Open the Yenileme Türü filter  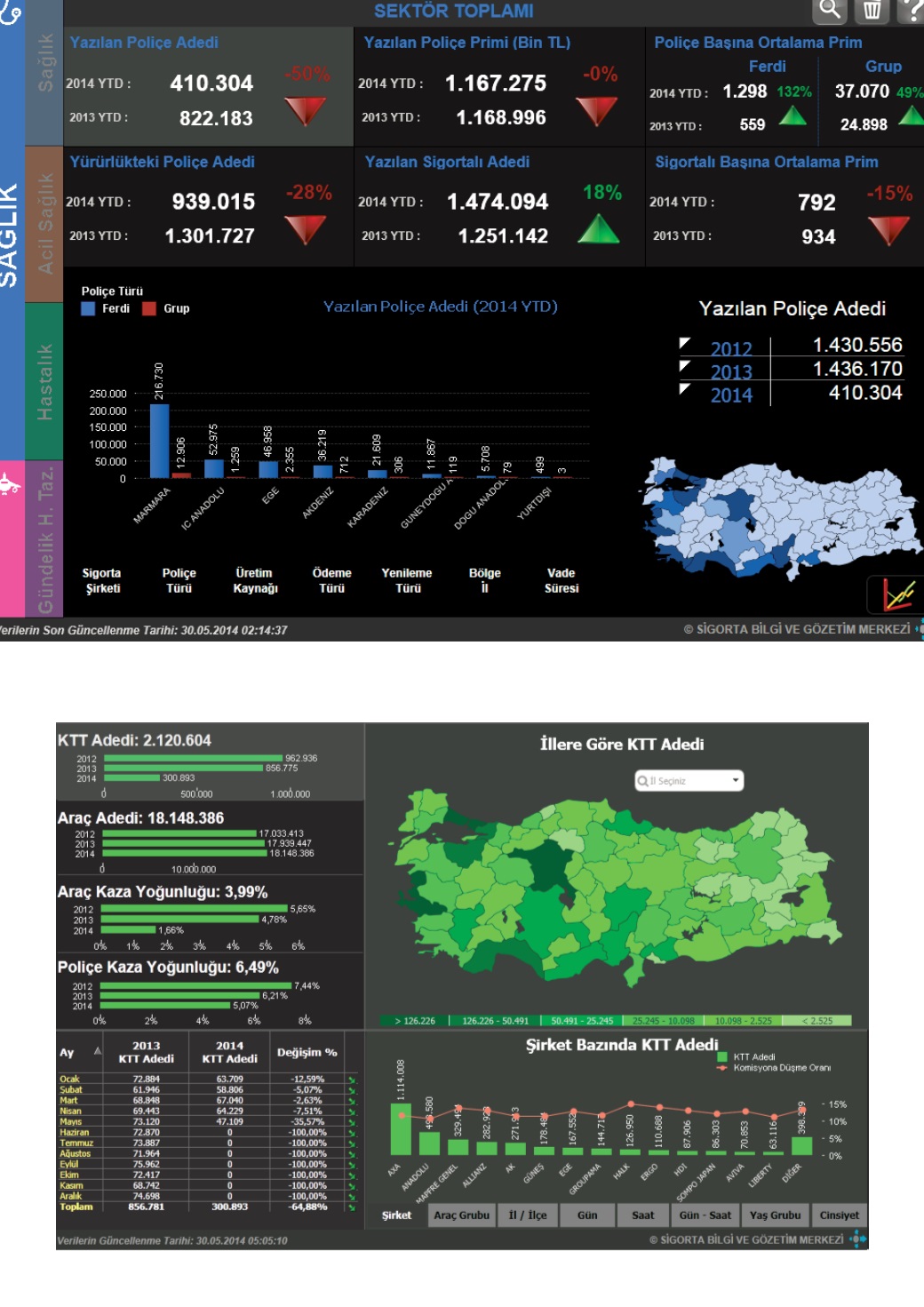click(407, 581)
